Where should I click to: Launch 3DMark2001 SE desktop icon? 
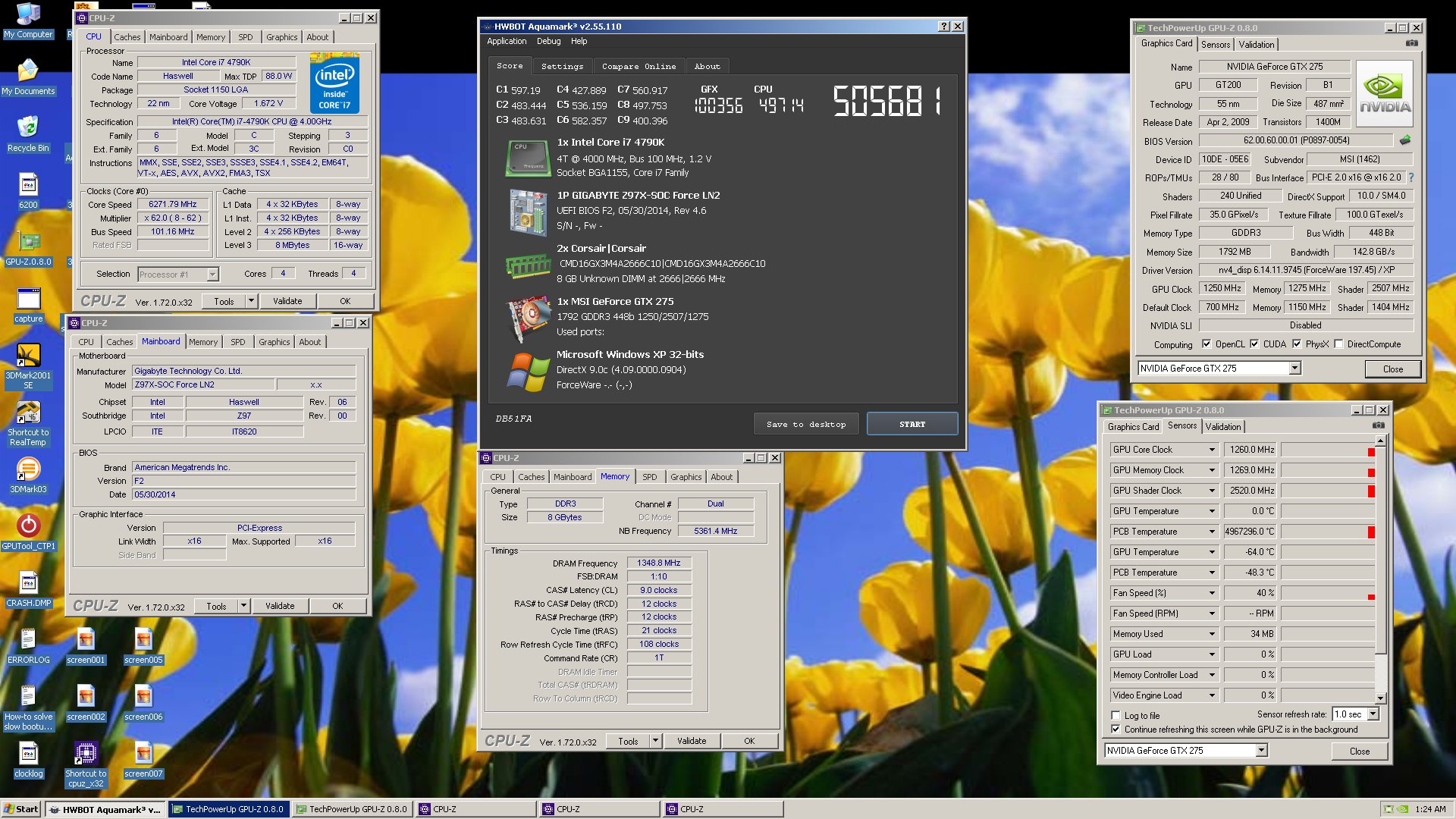pyautogui.click(x=28, y=366)
